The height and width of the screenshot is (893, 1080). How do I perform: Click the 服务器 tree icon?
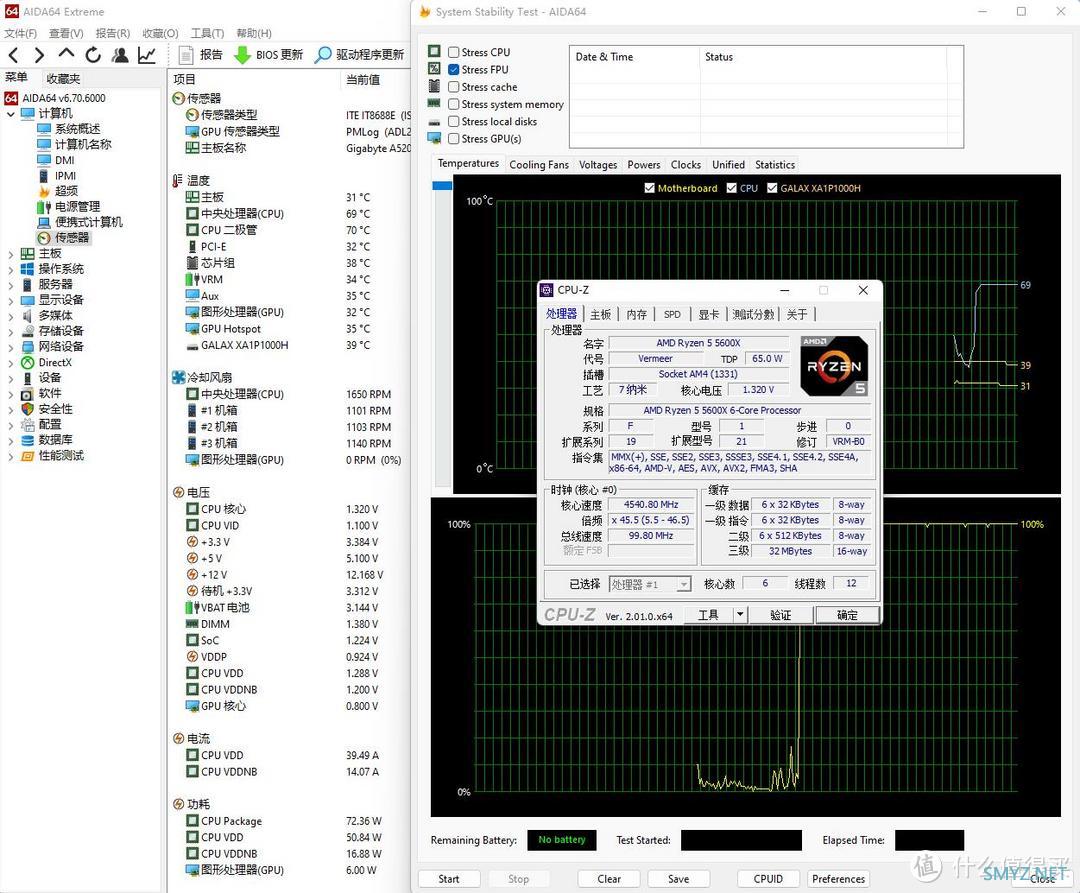(28, 284)
